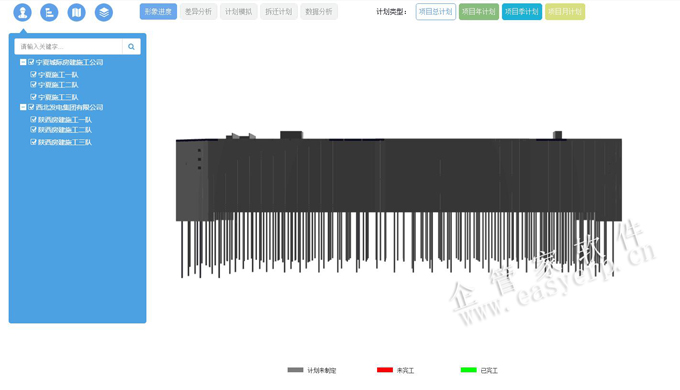This screenshot has width=680, height=390.
Task: Focus the keyword search input field
Action: pos(69,46)
